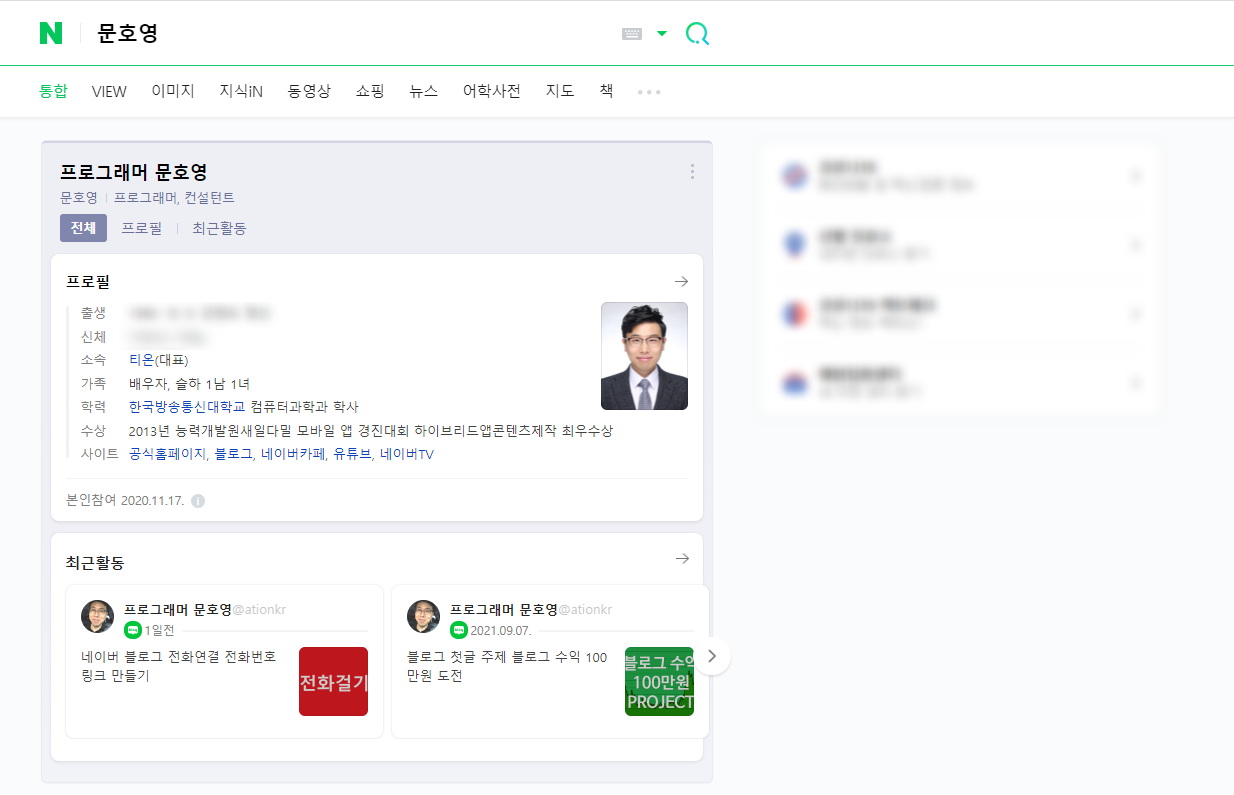Viewport: 1234px width, 795px height.
Task: Select the 지도 tab
Action: pos(560,91)
